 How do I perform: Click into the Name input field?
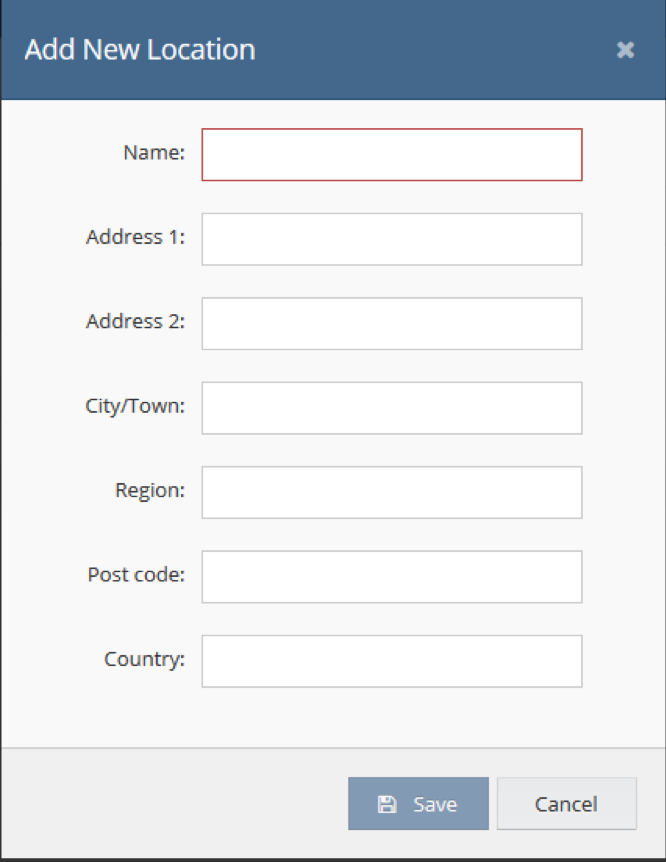coord(392,154)
